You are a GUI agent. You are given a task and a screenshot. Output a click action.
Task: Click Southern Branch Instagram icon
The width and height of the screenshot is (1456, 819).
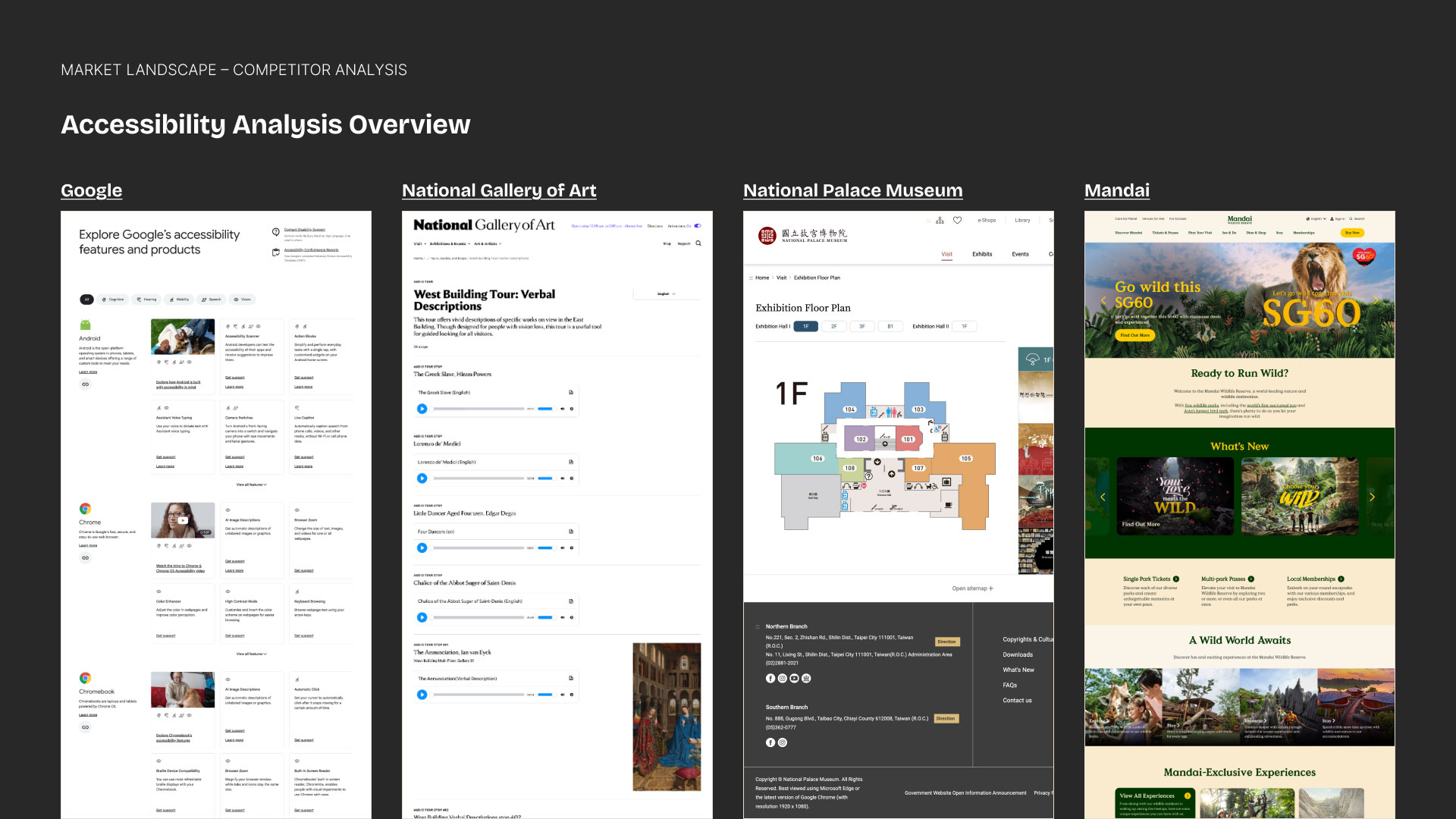tap(783, 742)
